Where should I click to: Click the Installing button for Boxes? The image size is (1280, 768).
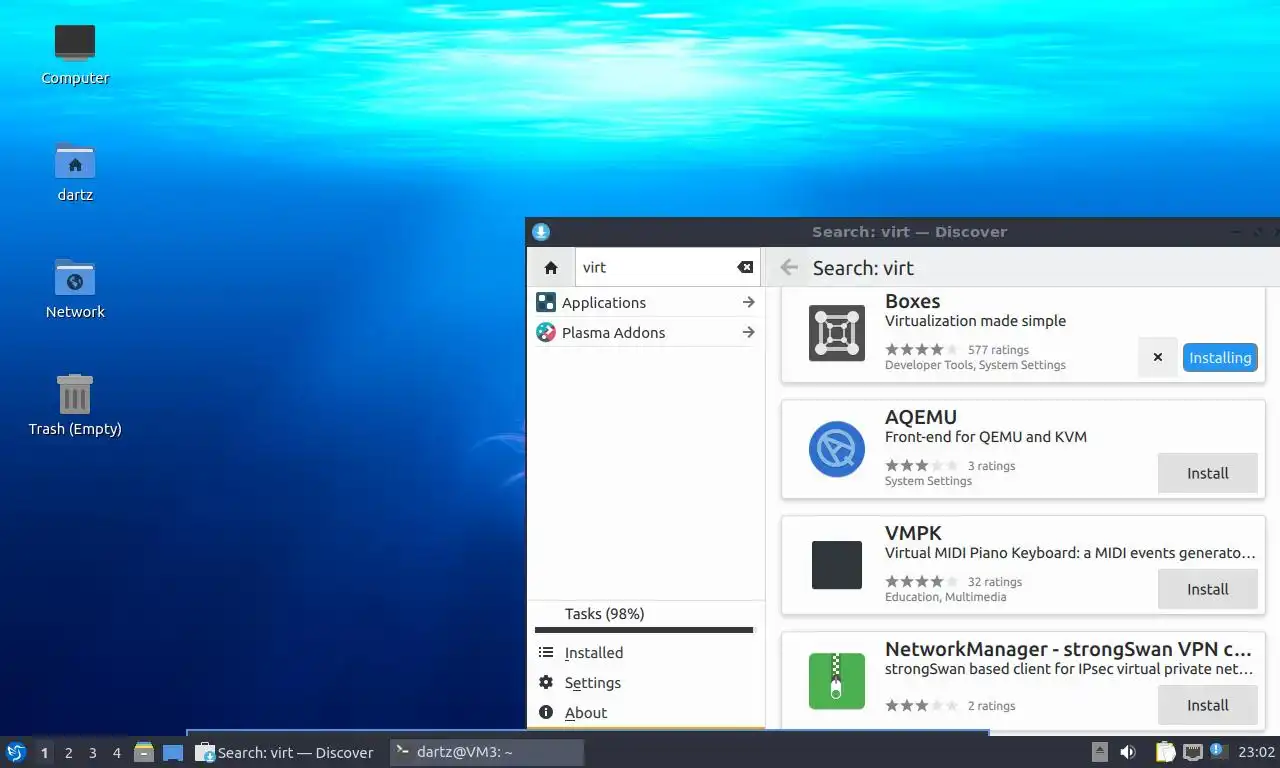[1220, 357]
